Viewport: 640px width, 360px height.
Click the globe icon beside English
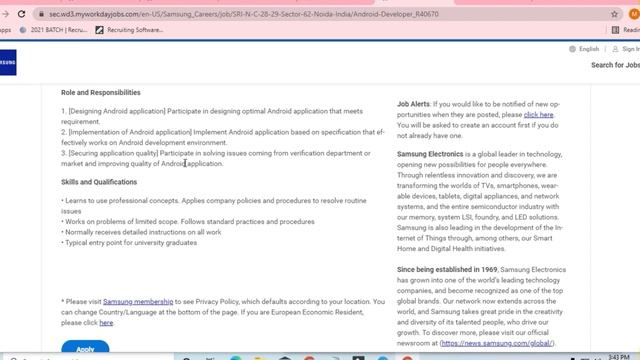[572, 49]
